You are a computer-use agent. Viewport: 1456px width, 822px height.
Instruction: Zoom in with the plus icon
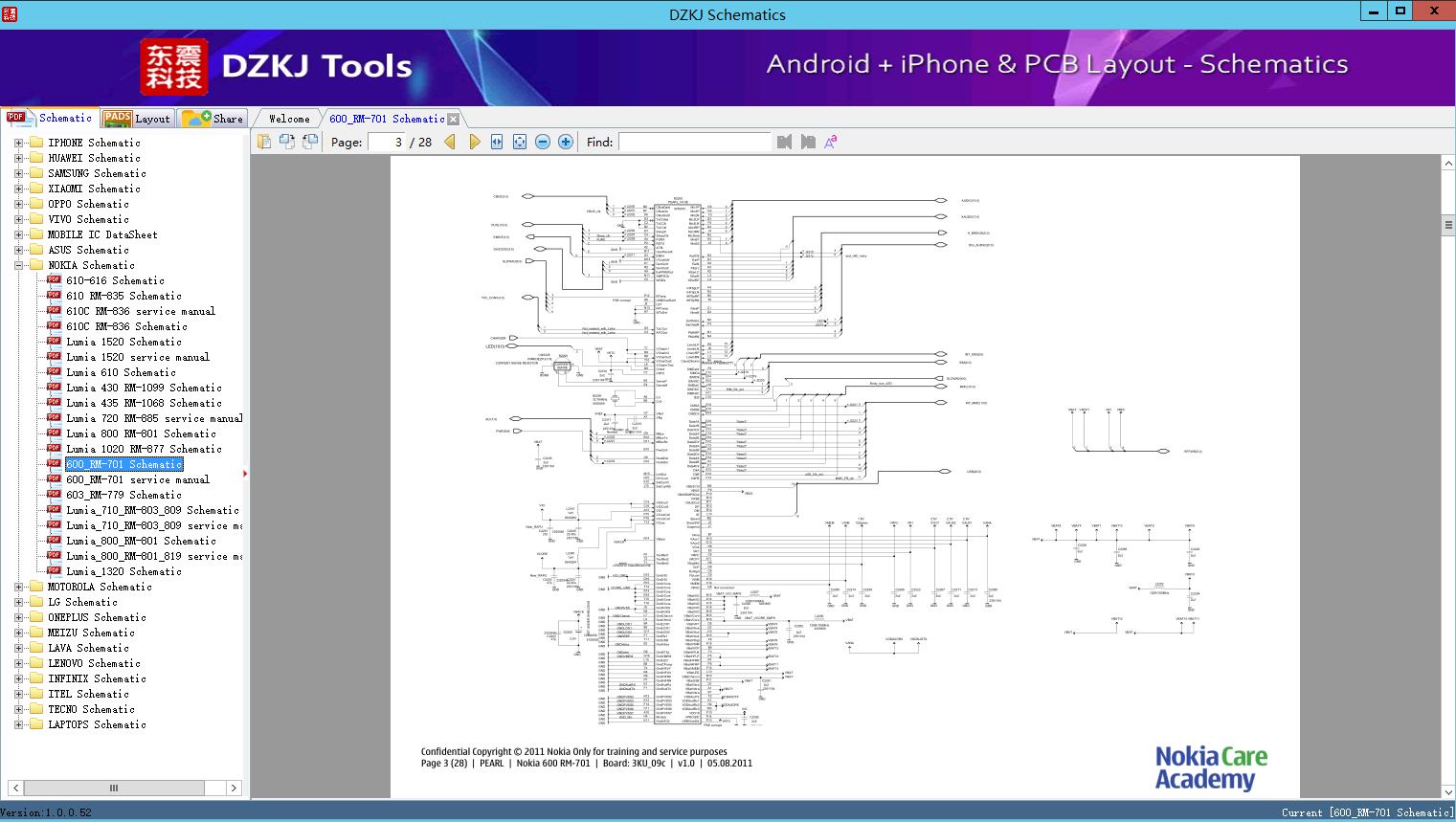[566, 142]
